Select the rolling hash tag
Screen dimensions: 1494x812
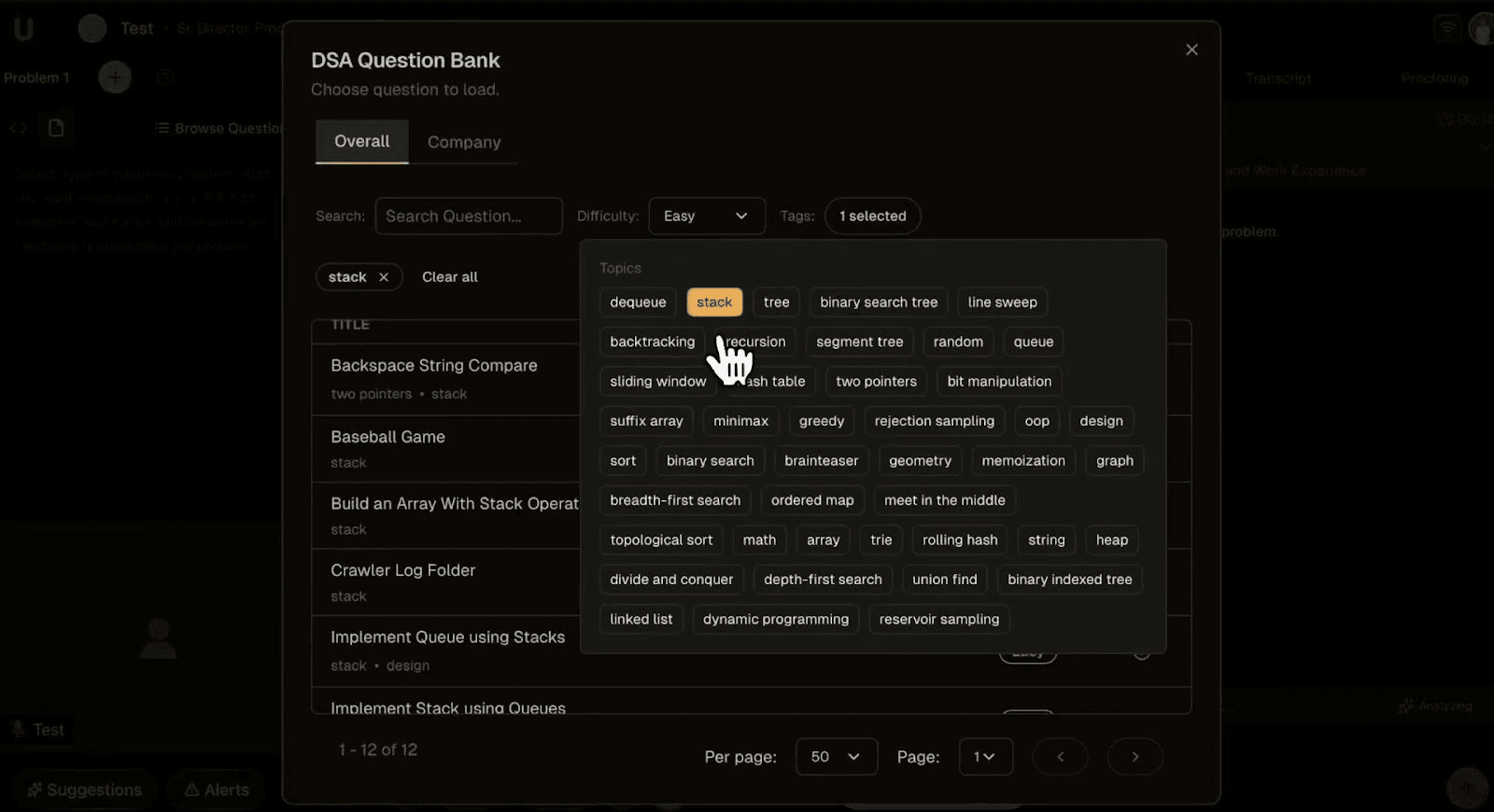960,540
